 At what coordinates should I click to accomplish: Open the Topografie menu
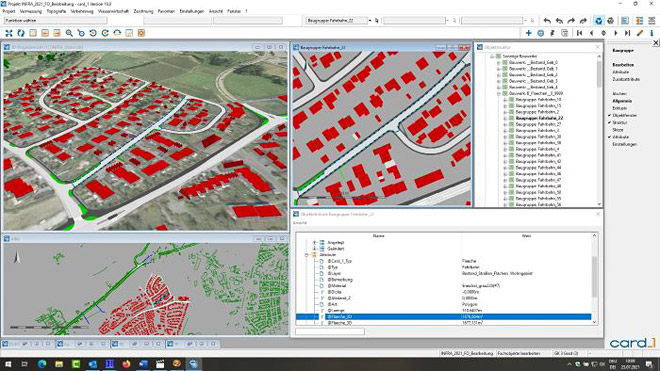coord(56,11)
